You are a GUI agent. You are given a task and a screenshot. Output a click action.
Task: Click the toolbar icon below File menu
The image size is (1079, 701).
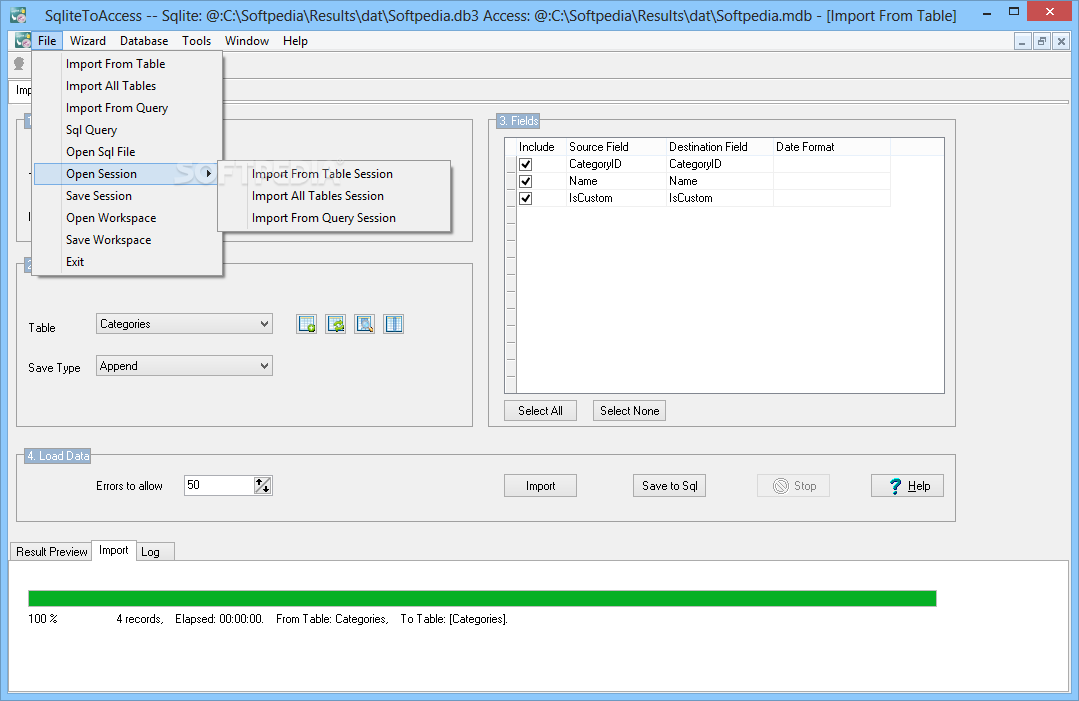(x=19, y=64)
